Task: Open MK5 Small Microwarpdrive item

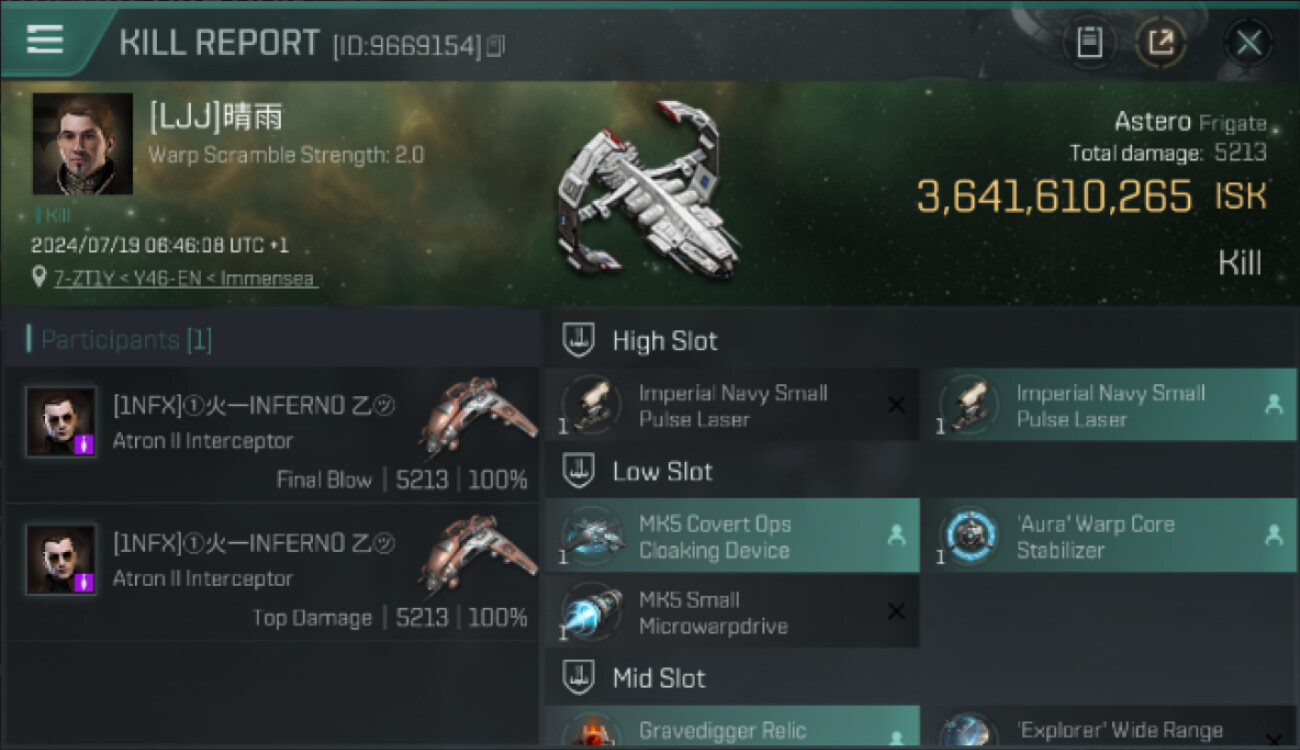Action: pyautogui.click(x=732, y=612)
